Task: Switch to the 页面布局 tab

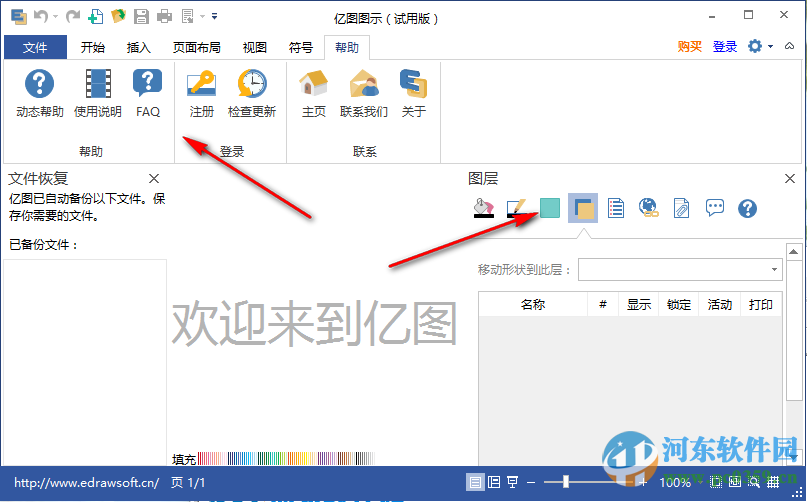Action: 197,47
